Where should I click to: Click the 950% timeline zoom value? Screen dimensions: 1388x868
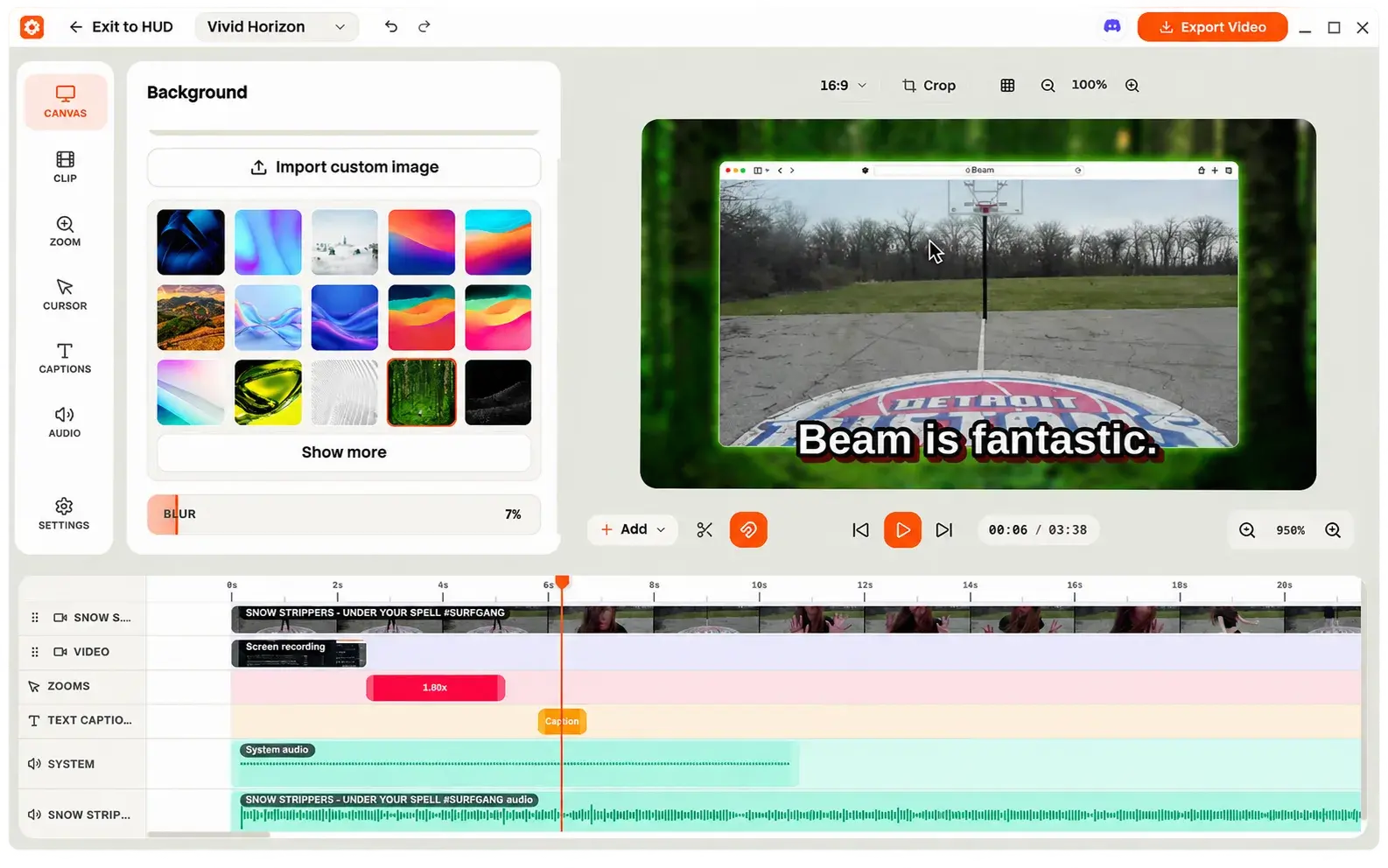point(1290,530)
